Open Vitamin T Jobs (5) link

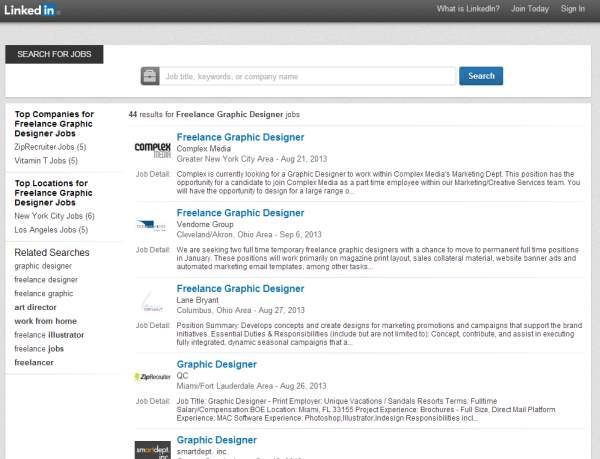pos(46,161)
